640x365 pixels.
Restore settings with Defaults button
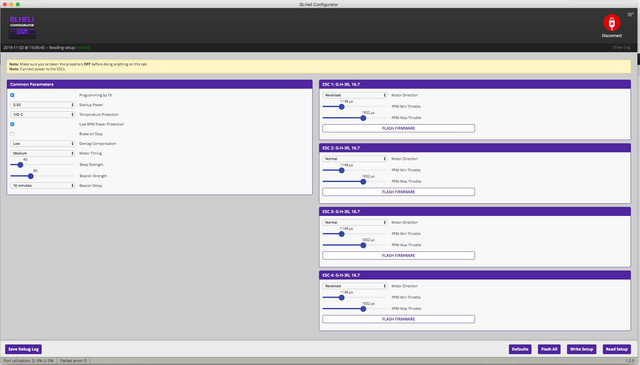(x=520, y=349)
